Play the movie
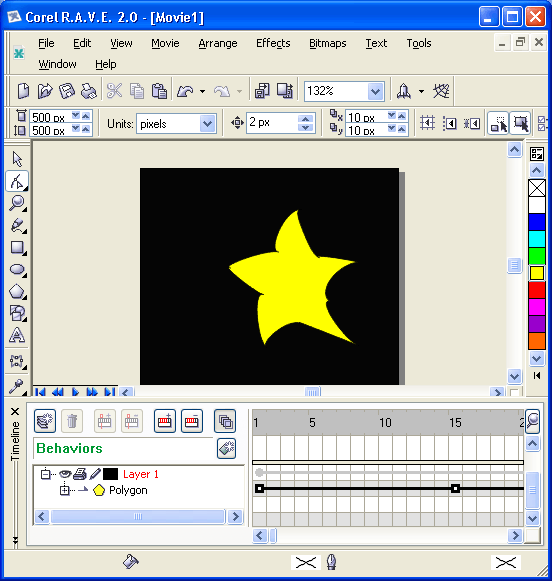The height and width of the screenshot is (581, 552). point(75,392)
